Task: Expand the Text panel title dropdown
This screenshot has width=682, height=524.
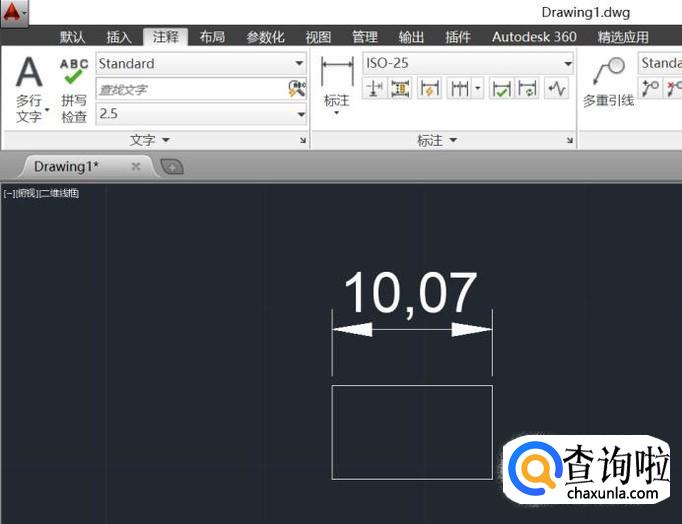Action: coord(149,140)
